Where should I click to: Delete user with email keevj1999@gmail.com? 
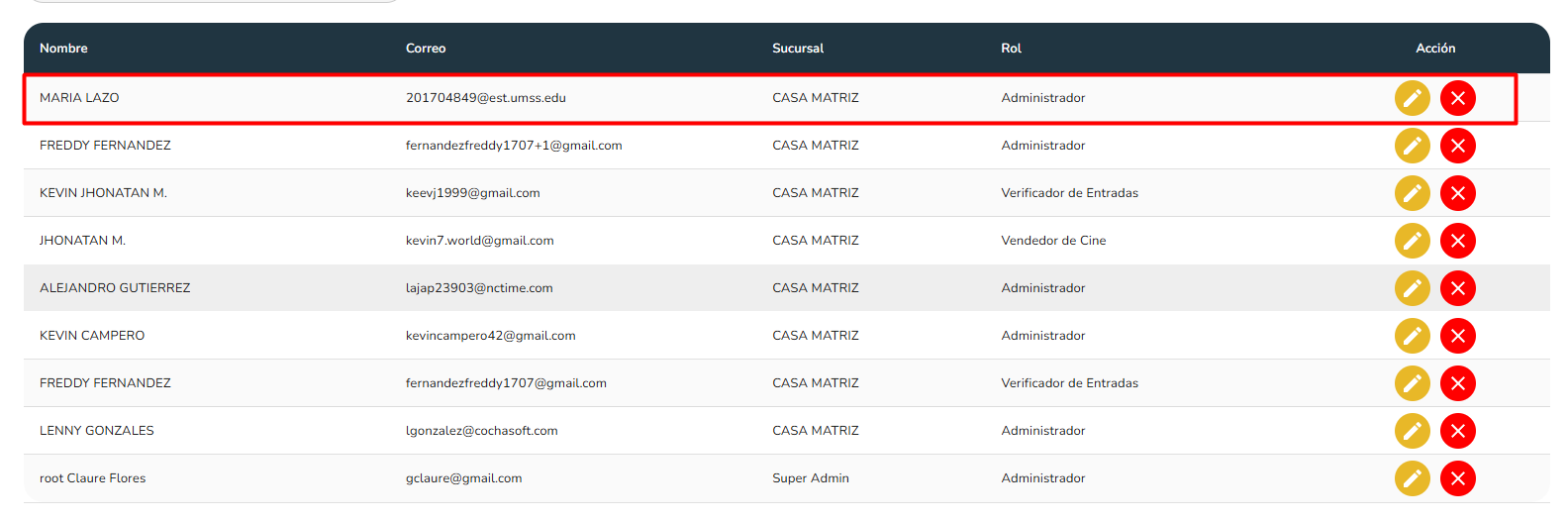tap(1457, 193)
